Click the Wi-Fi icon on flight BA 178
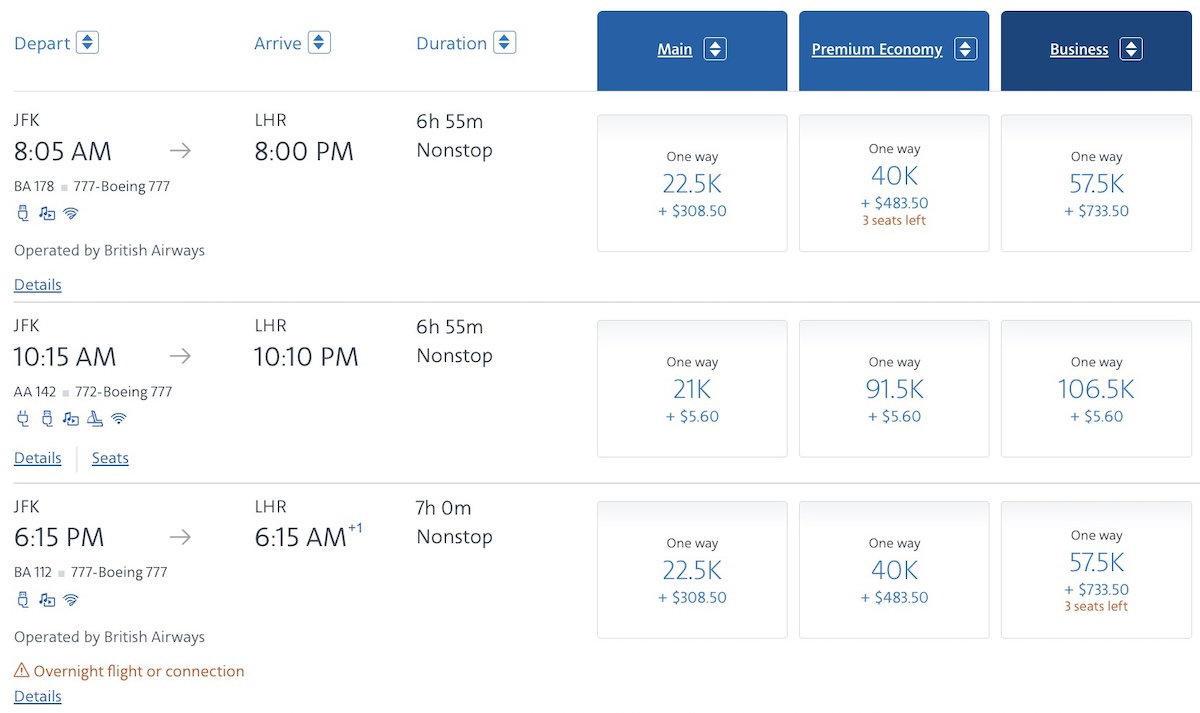The width and height of the screenshot is (1200, 713). pos(70,213)
